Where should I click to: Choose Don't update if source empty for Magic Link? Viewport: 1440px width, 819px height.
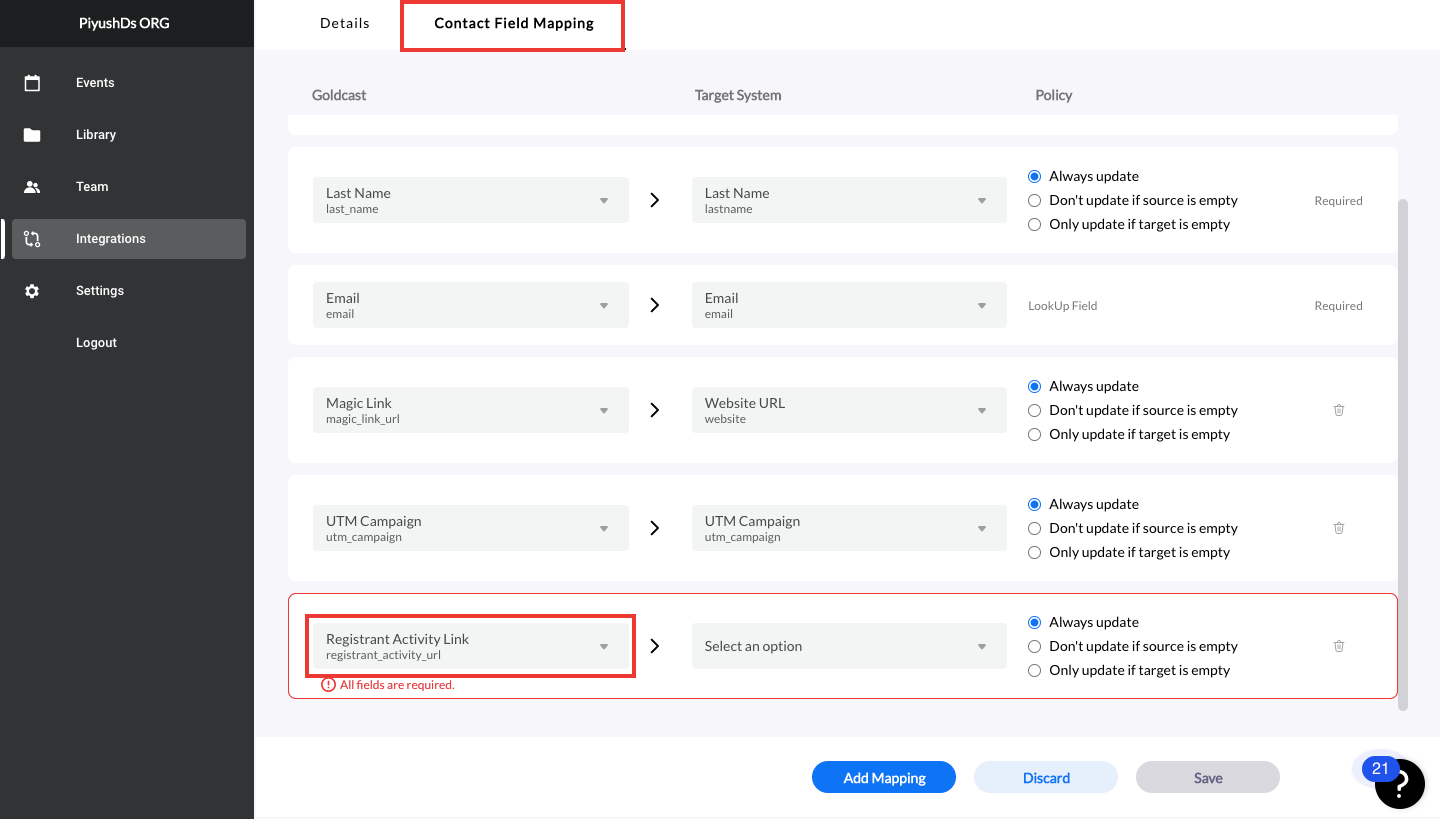(x=1035, y=410)
